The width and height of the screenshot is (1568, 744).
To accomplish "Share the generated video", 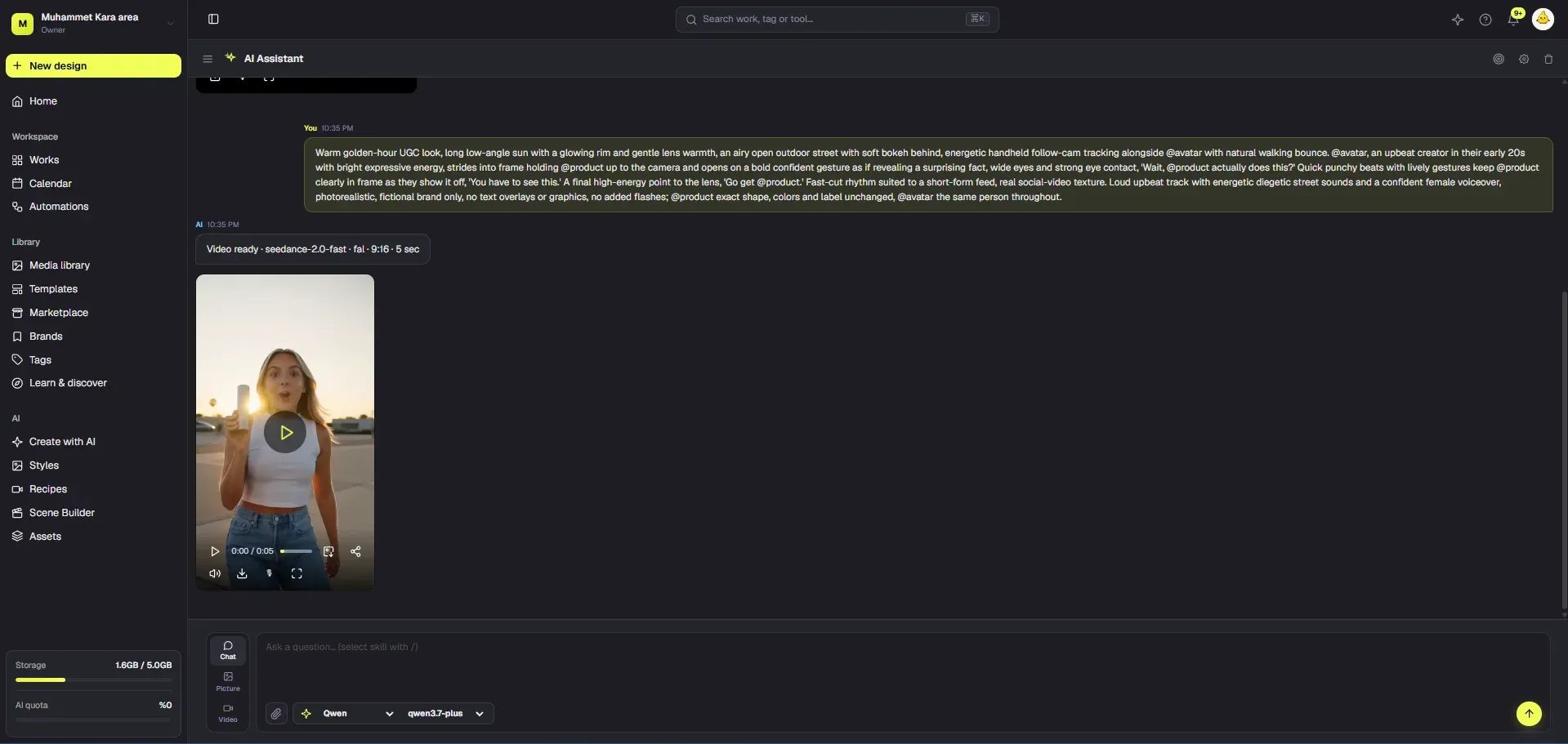I will (x=355, y=551).
